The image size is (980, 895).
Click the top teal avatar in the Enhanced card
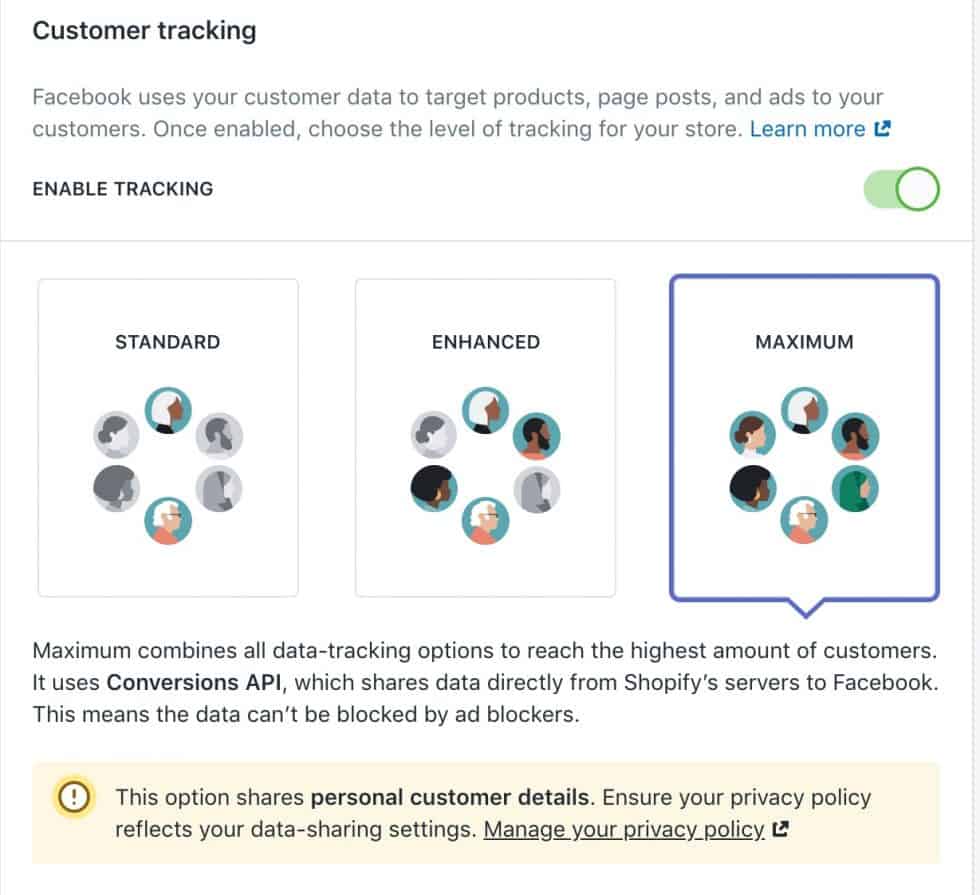click(x=487, y=409)
